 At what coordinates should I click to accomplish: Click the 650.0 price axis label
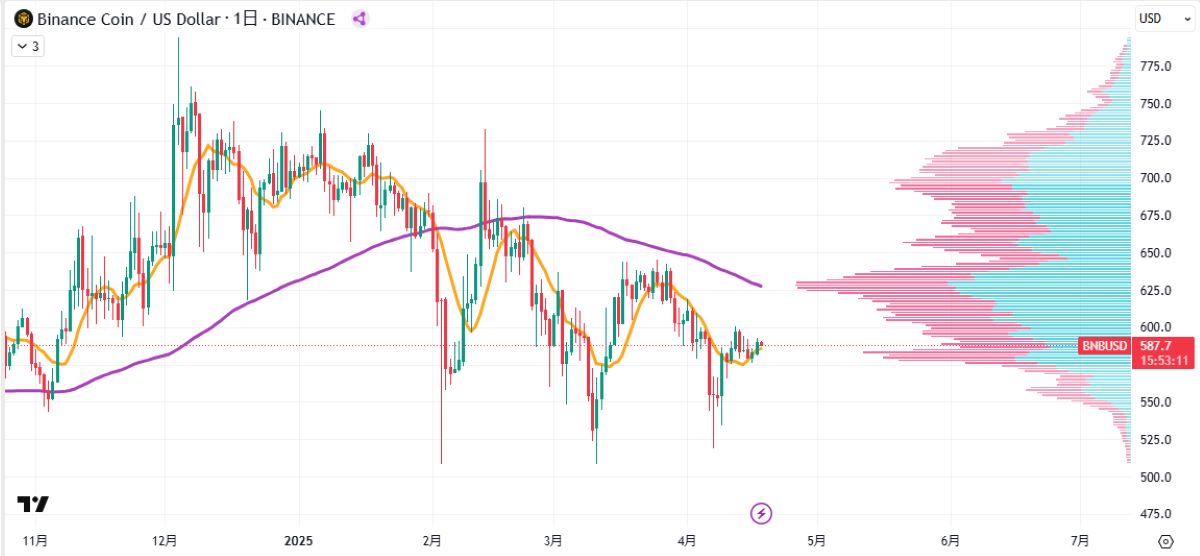1156,253
